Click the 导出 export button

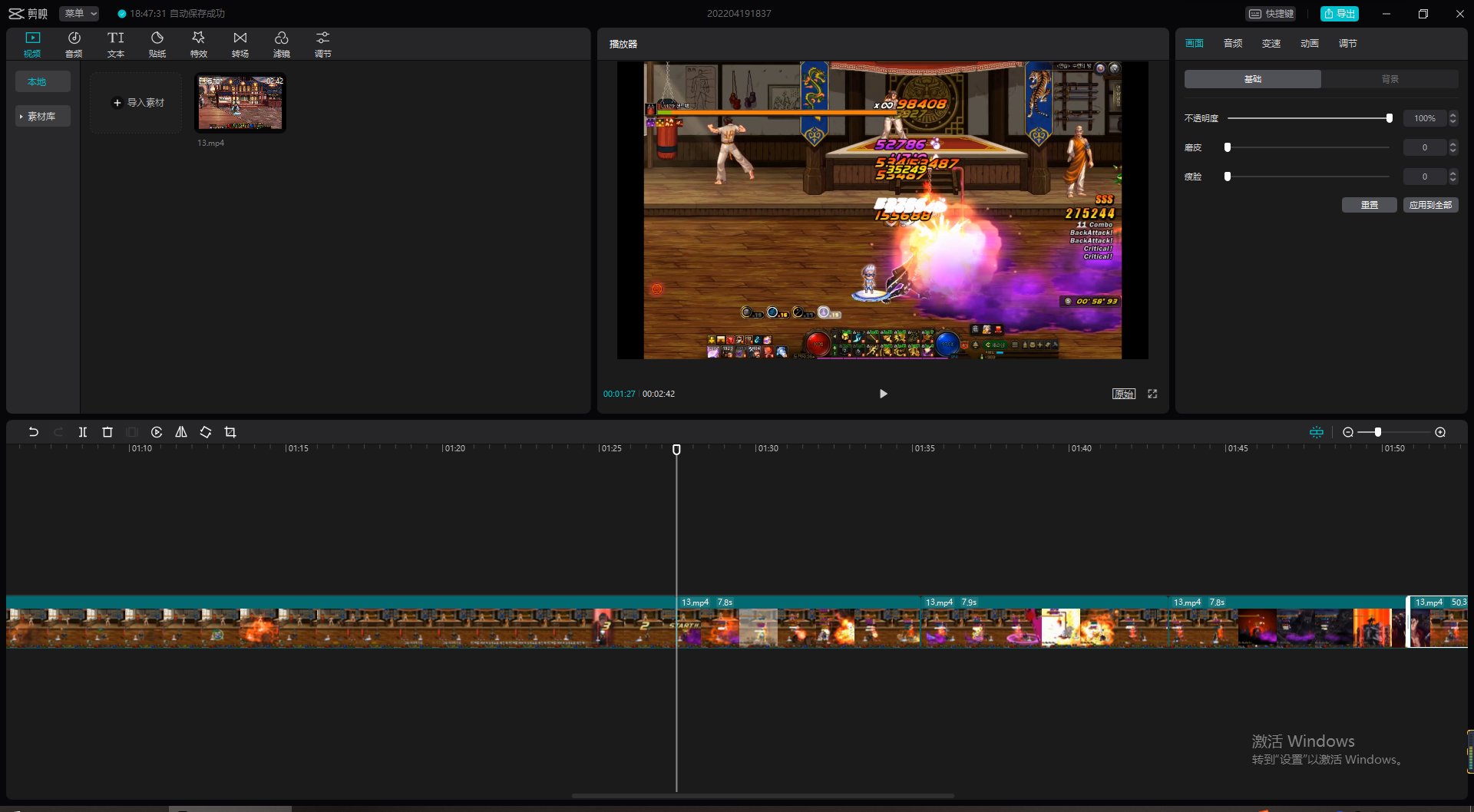[1339, 14]
